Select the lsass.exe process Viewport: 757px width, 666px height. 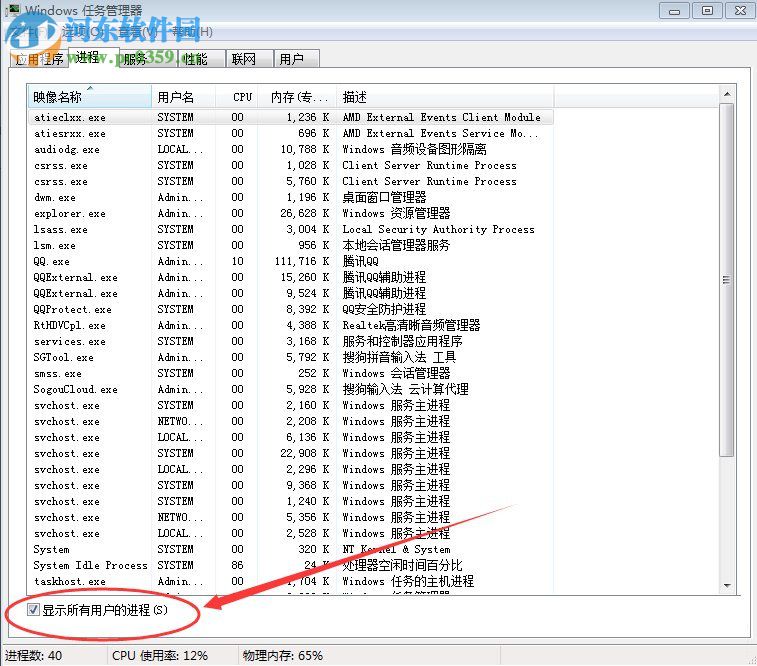[x=291, y=229]
